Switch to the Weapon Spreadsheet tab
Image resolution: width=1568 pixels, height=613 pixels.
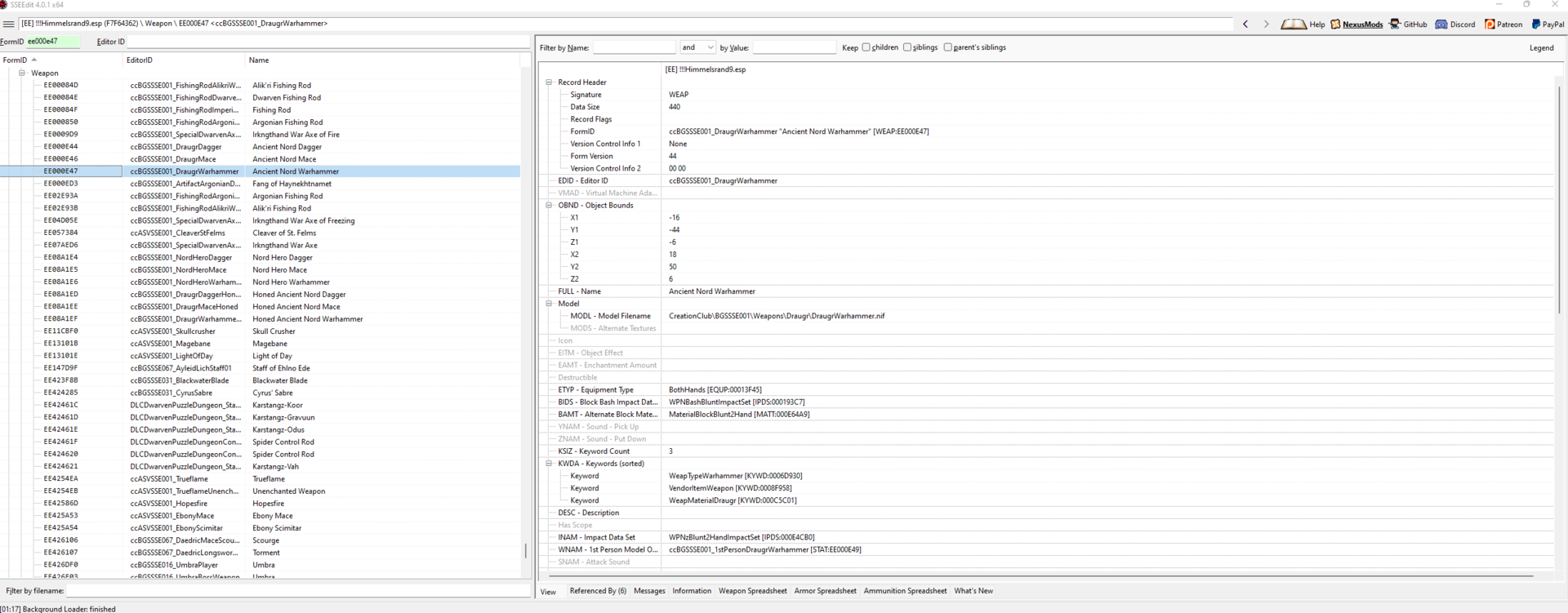tap(752, 591)
